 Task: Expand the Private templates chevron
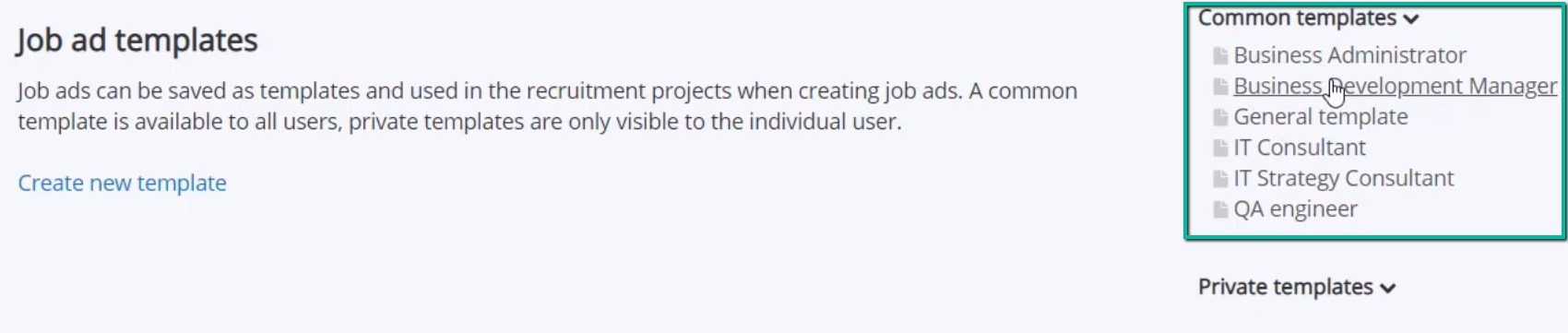pyautogui.click(x=1388, y=289)
